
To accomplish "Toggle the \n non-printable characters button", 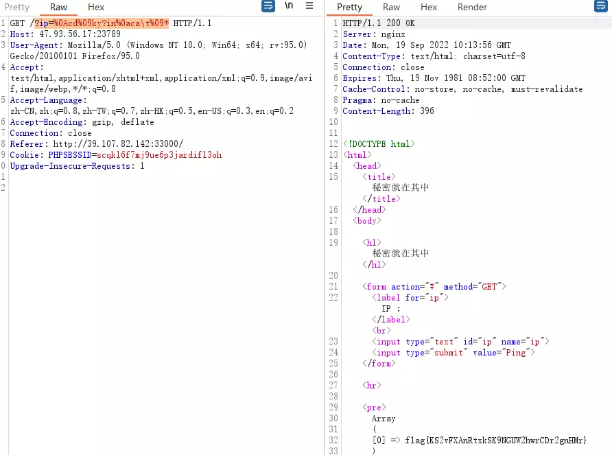I will [x=289, y=7].
